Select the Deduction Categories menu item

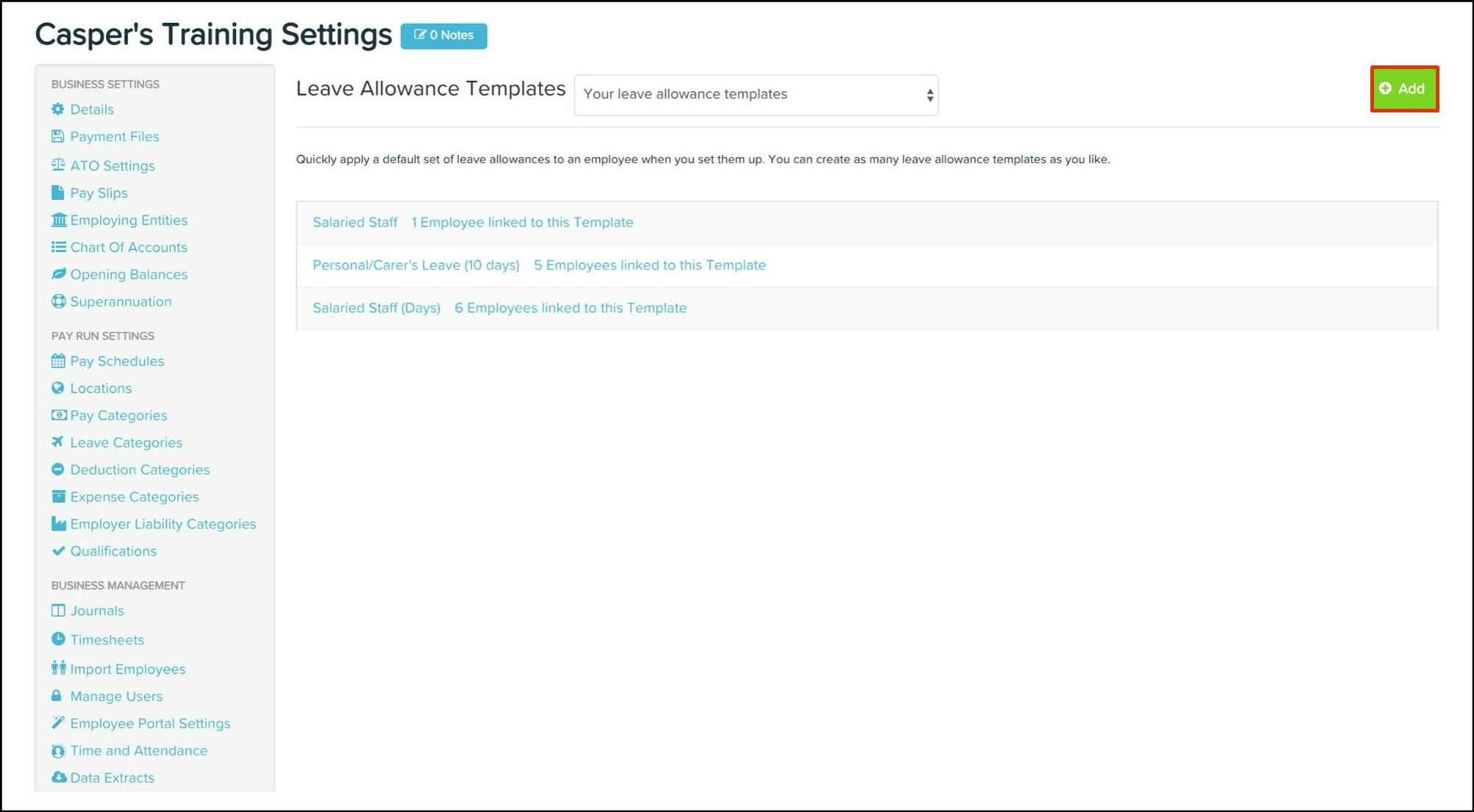tap(140, 470)
